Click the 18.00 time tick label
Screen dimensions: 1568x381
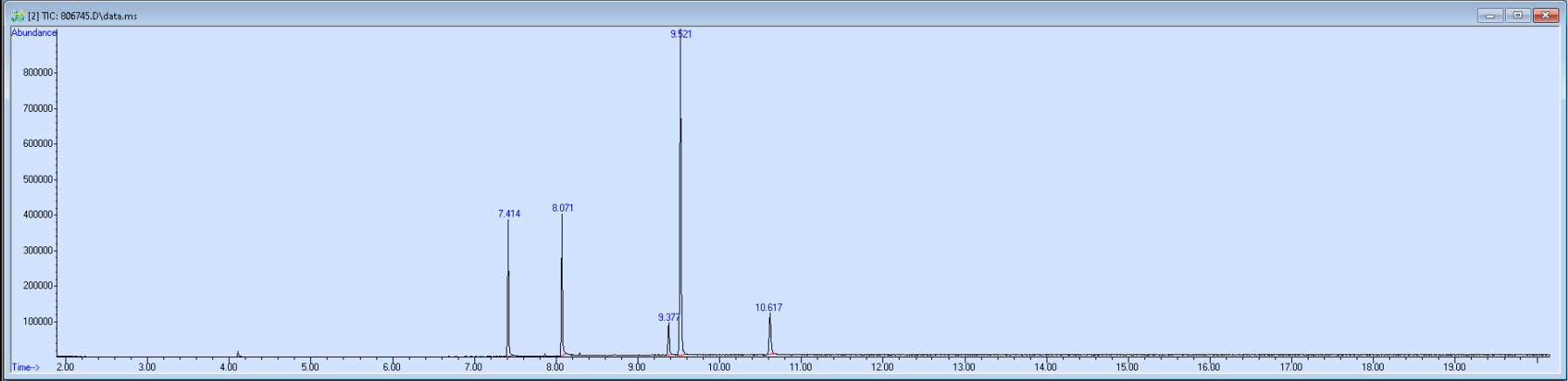click(x=1372, y=367)
